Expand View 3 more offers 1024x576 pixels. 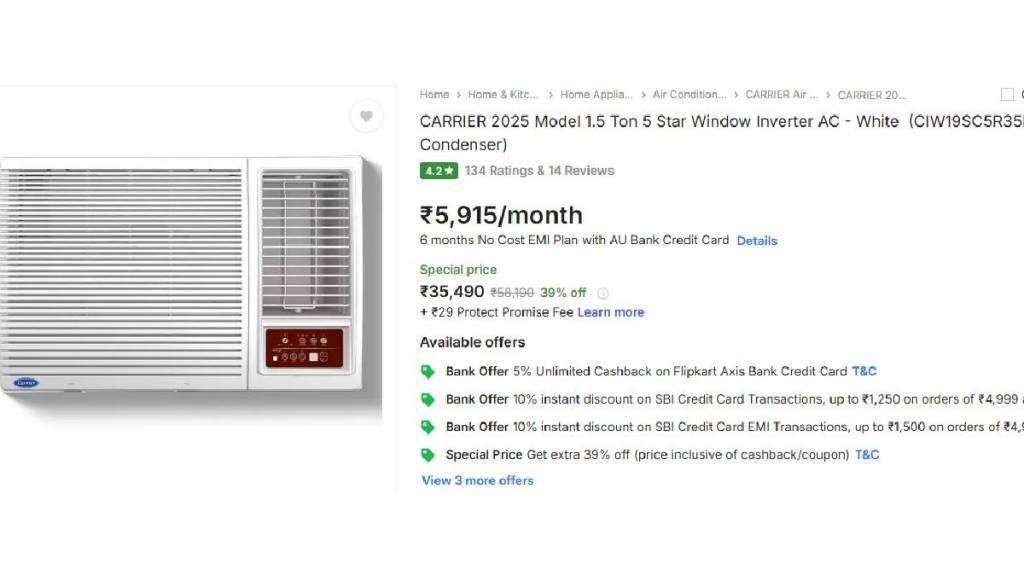[x=477, y=481]
